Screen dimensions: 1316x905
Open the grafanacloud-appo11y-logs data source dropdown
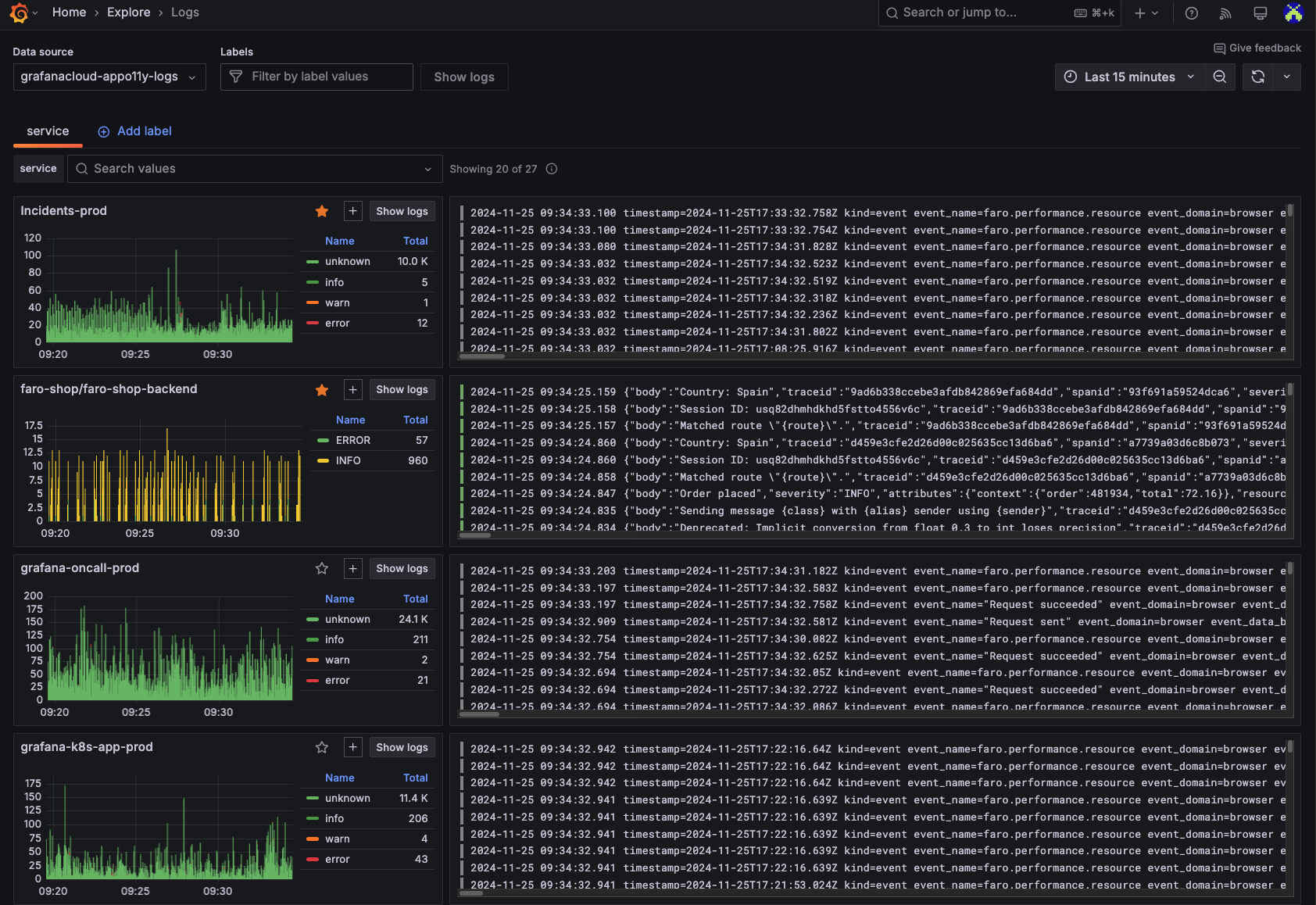pyautogui.click(x=109, y=77)
